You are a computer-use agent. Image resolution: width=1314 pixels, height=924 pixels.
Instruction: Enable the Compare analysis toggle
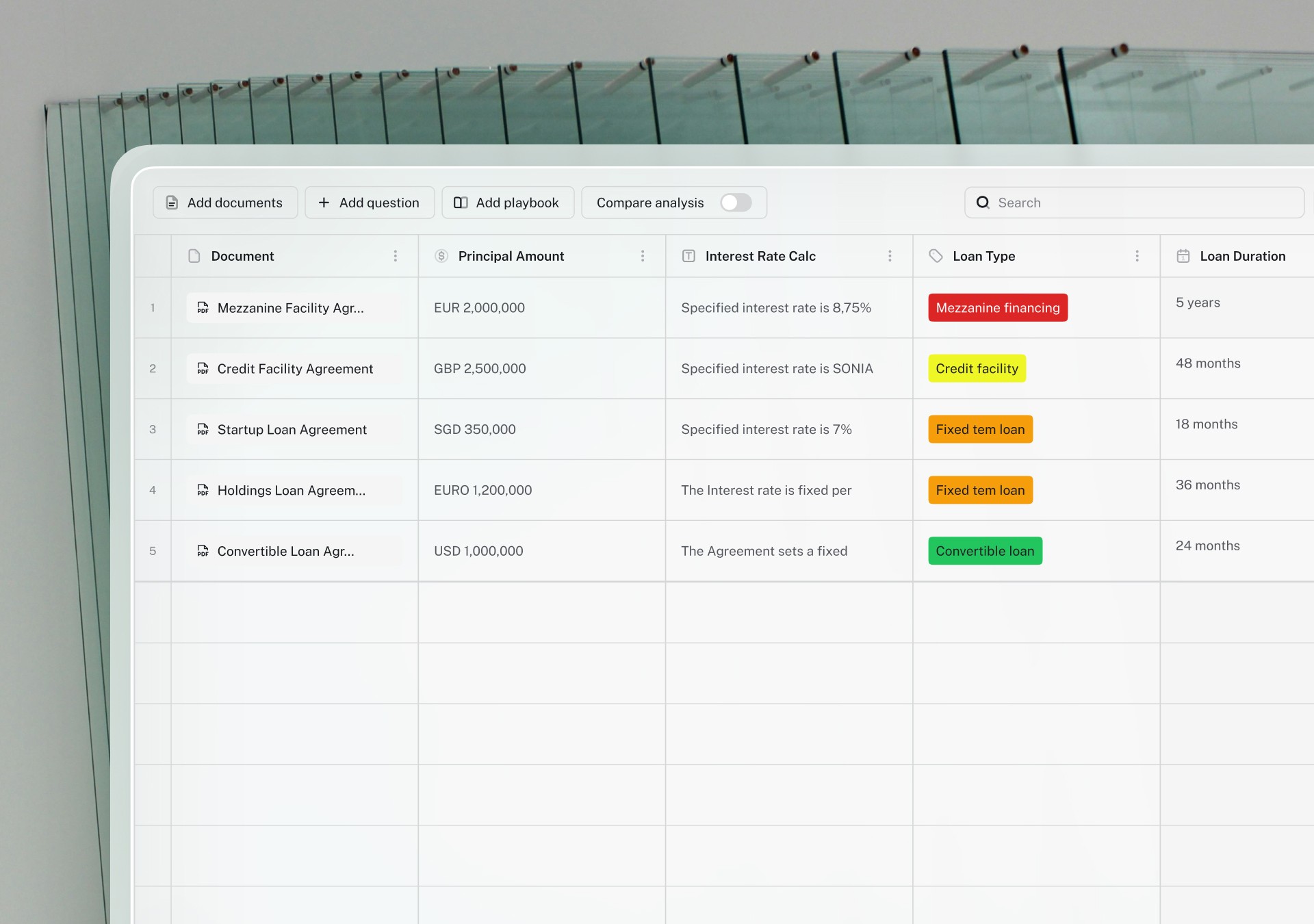[736, 203]
